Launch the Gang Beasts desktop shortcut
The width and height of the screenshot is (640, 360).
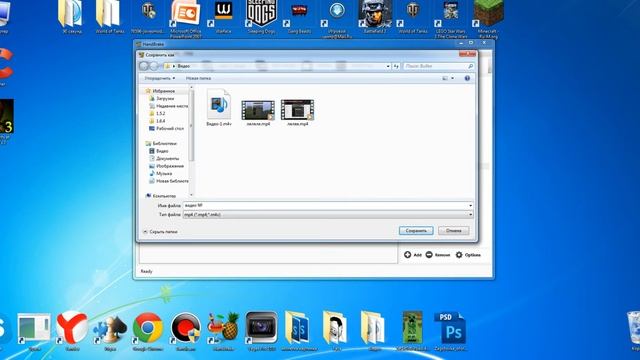click(299, 17)
